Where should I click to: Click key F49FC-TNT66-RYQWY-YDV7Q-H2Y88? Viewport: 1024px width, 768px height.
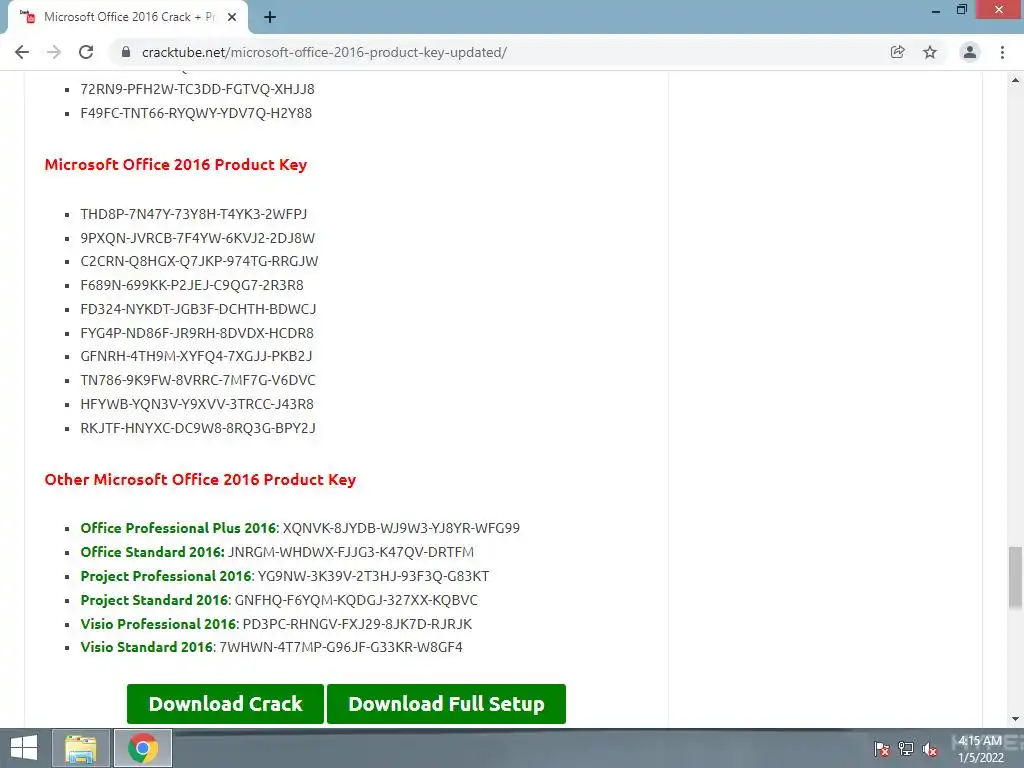[x=196, y=113]
